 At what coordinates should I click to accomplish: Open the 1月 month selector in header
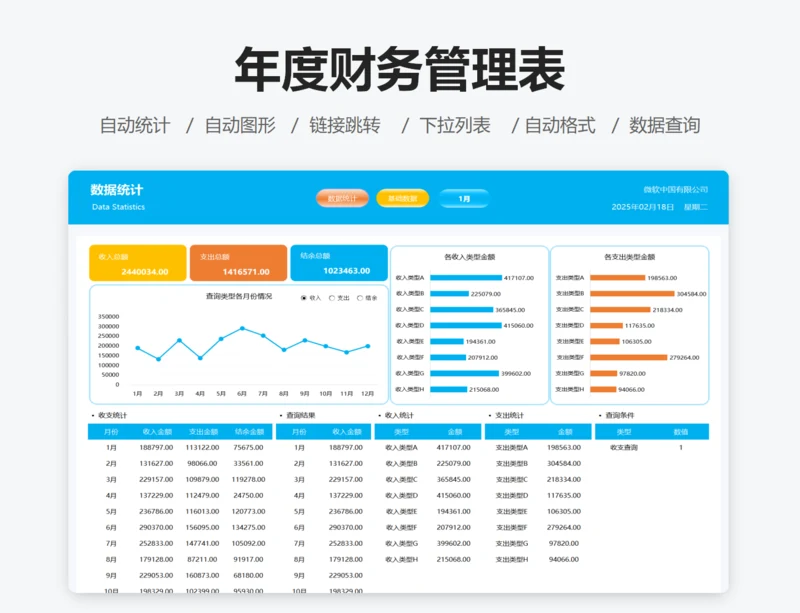tap(464, 199)
